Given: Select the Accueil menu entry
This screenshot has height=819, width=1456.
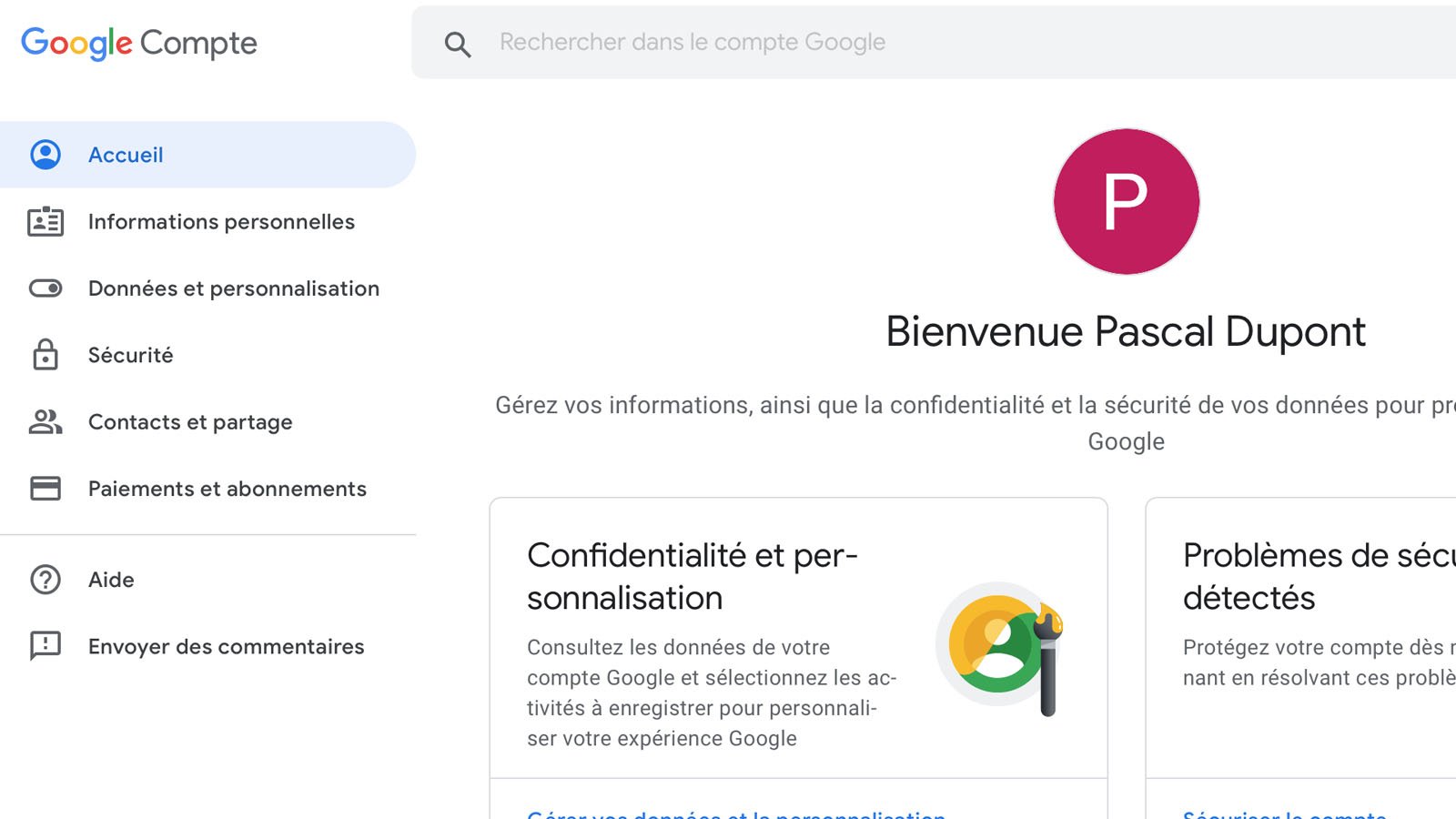Looking at the screenshot, I should [x=126, y=154].
